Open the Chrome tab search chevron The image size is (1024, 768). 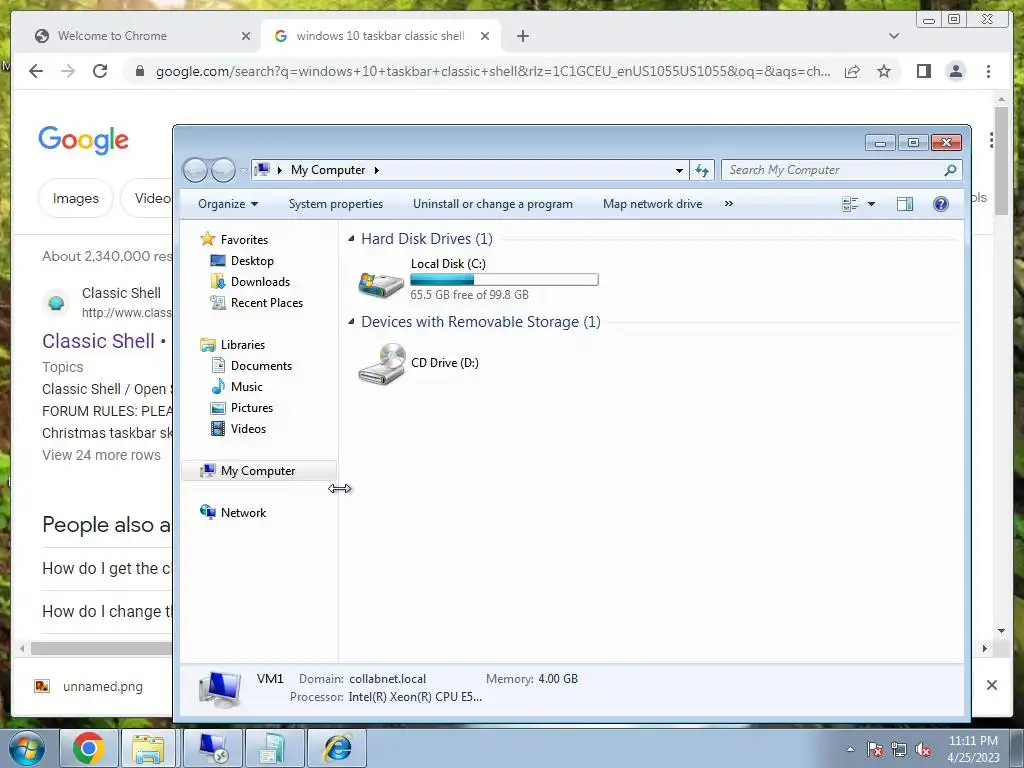click(x=894, y=36)
